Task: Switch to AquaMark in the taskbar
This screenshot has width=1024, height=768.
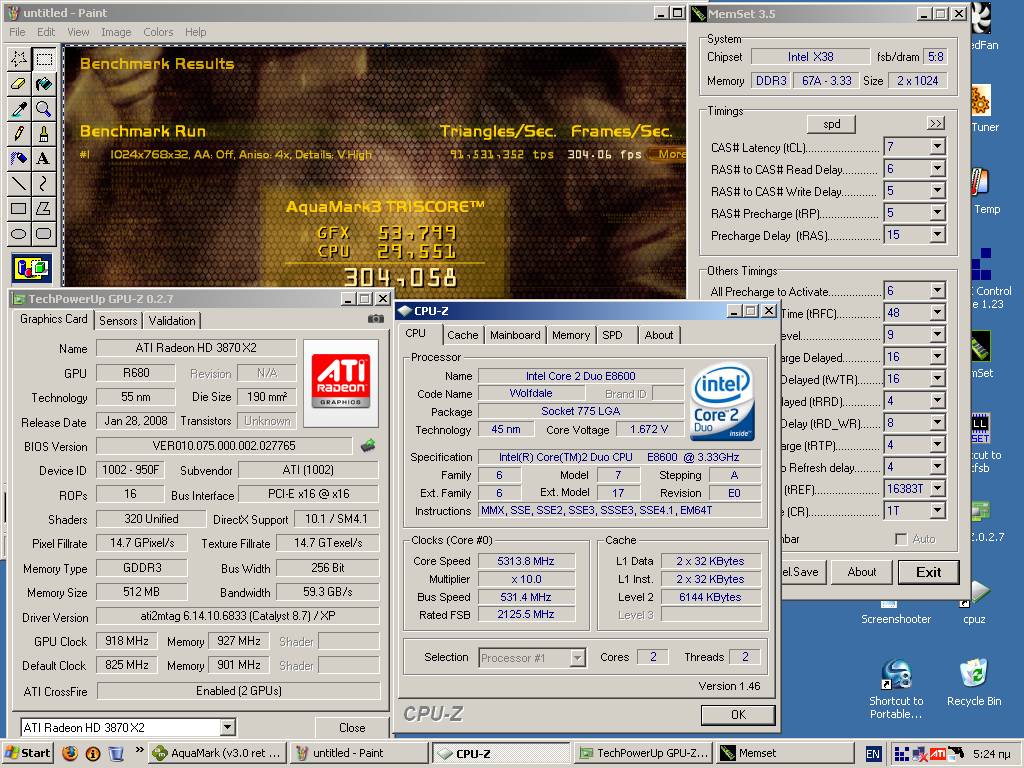Action: point(217,753)
